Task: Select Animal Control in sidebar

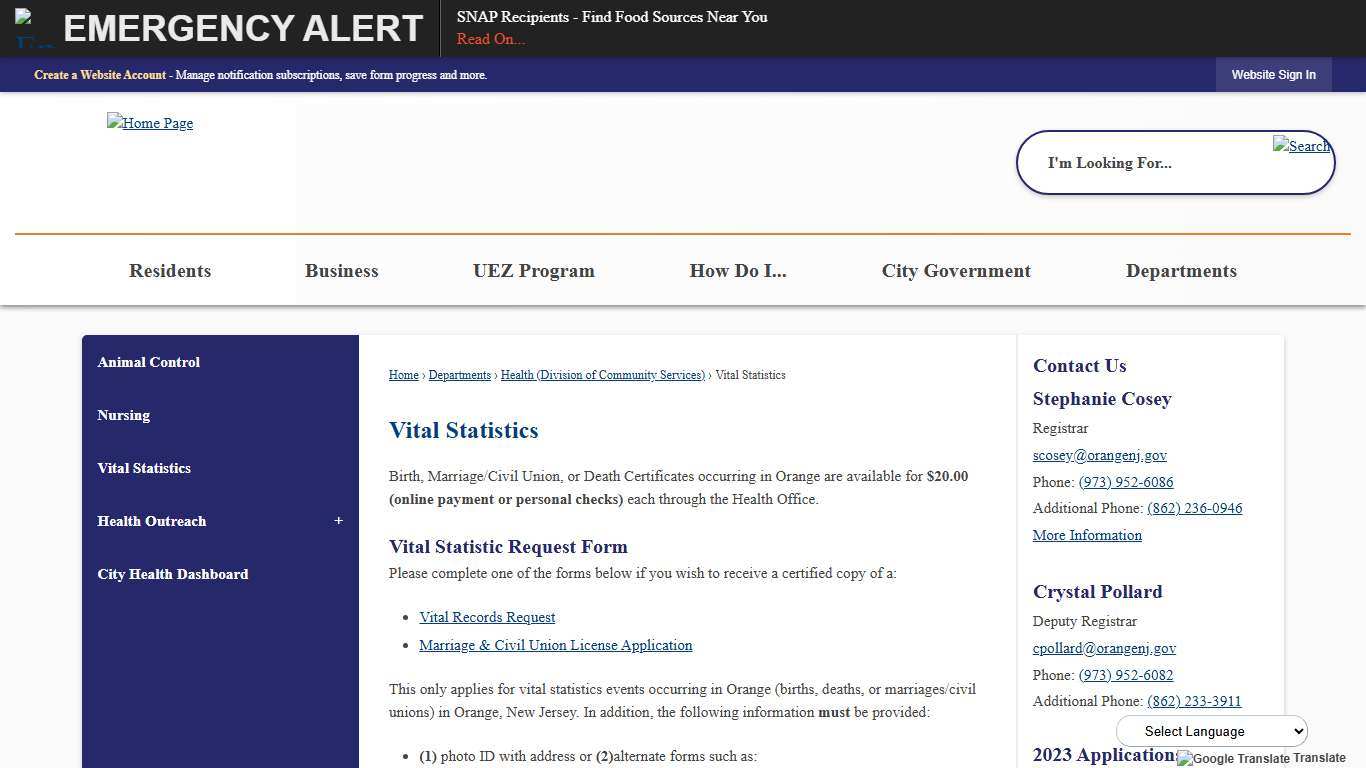Action: tap(149, 362)
